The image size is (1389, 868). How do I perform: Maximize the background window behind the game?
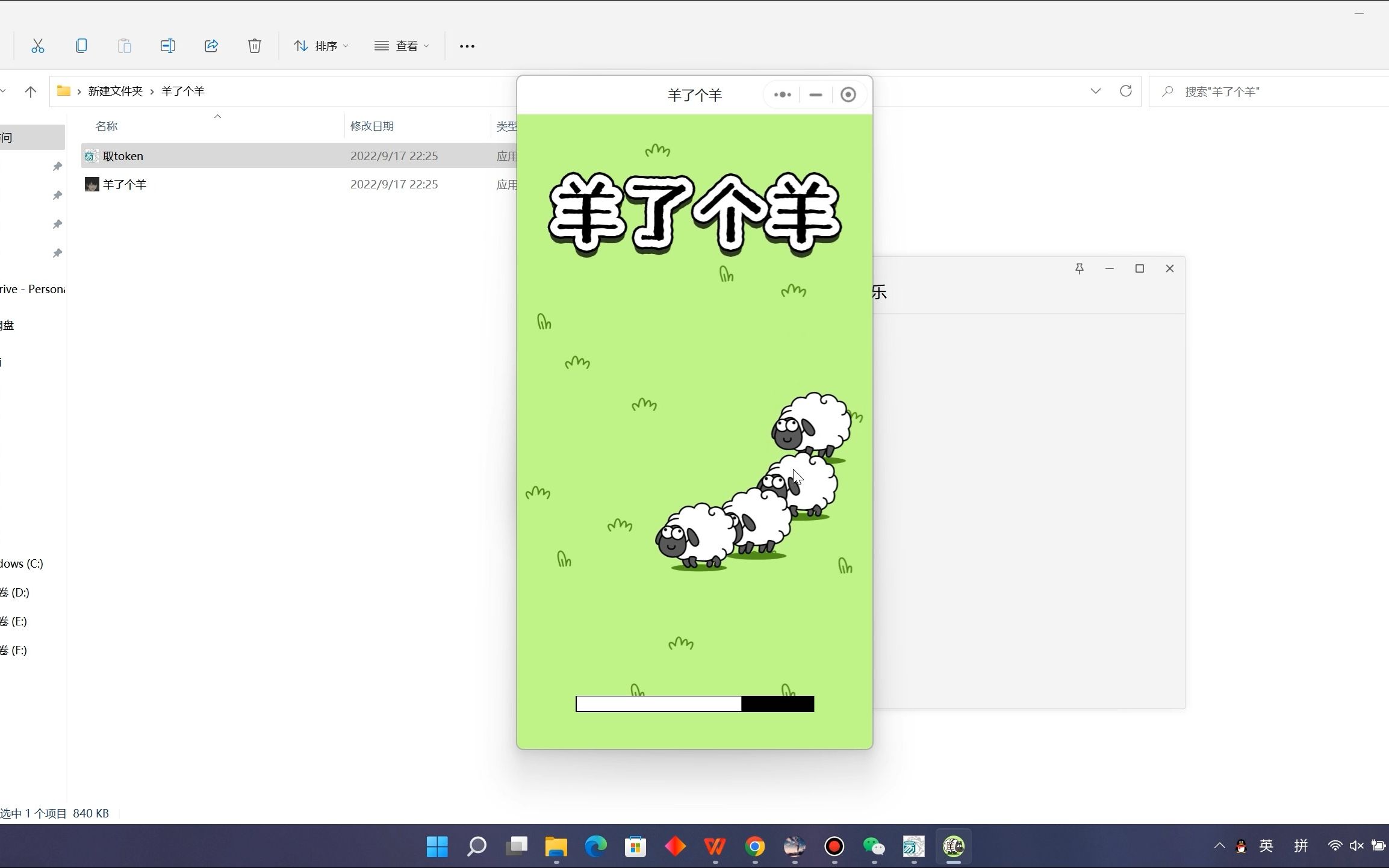(1140, 268)
